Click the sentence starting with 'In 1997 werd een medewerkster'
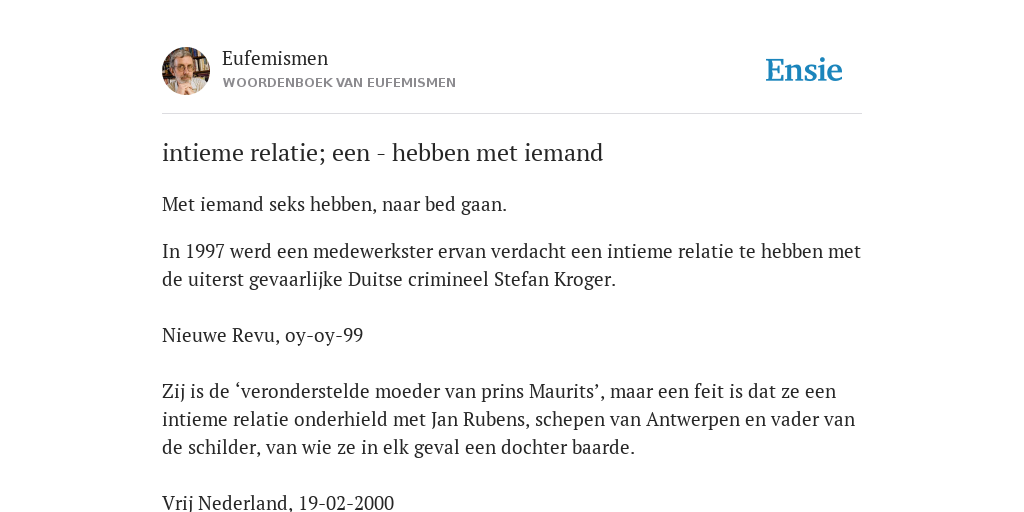Image resolution: width=1024 pixels, height=512 pixels. 511,265
